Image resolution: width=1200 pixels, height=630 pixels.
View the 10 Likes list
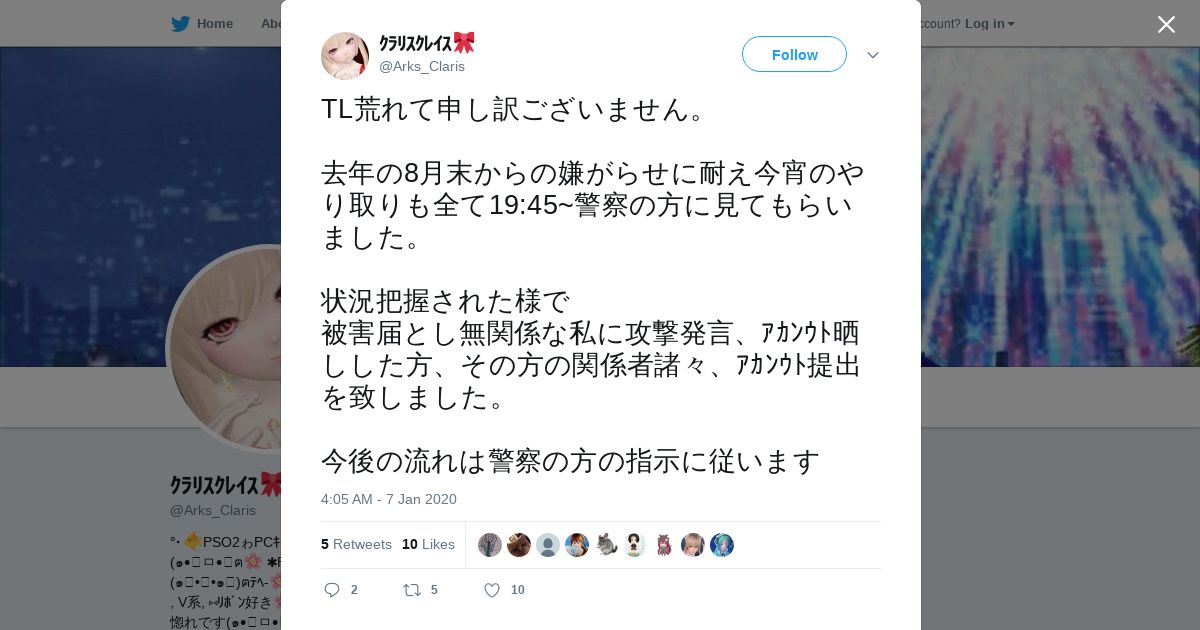click(x=428, y=544)
